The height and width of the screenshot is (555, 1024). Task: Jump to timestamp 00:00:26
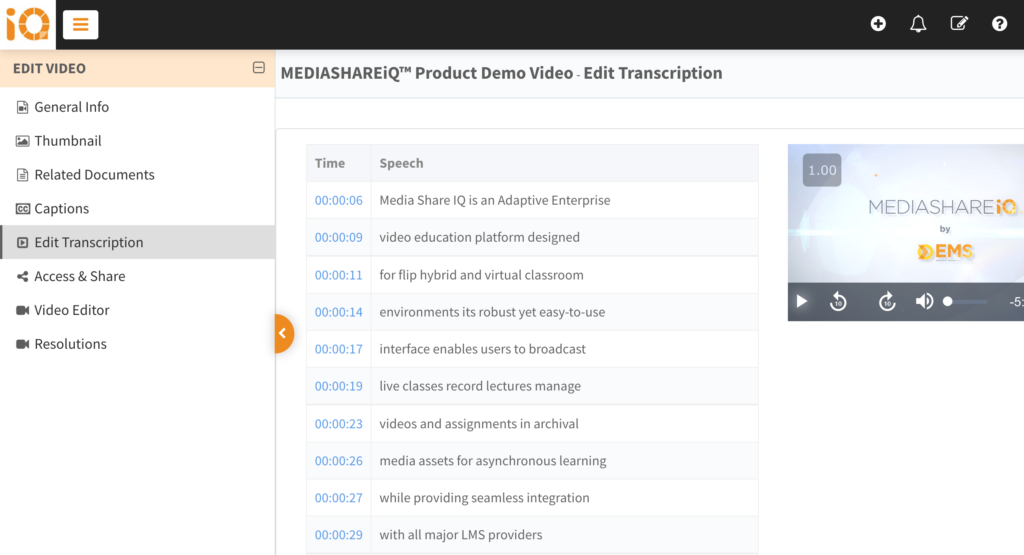tap(338, 461)
